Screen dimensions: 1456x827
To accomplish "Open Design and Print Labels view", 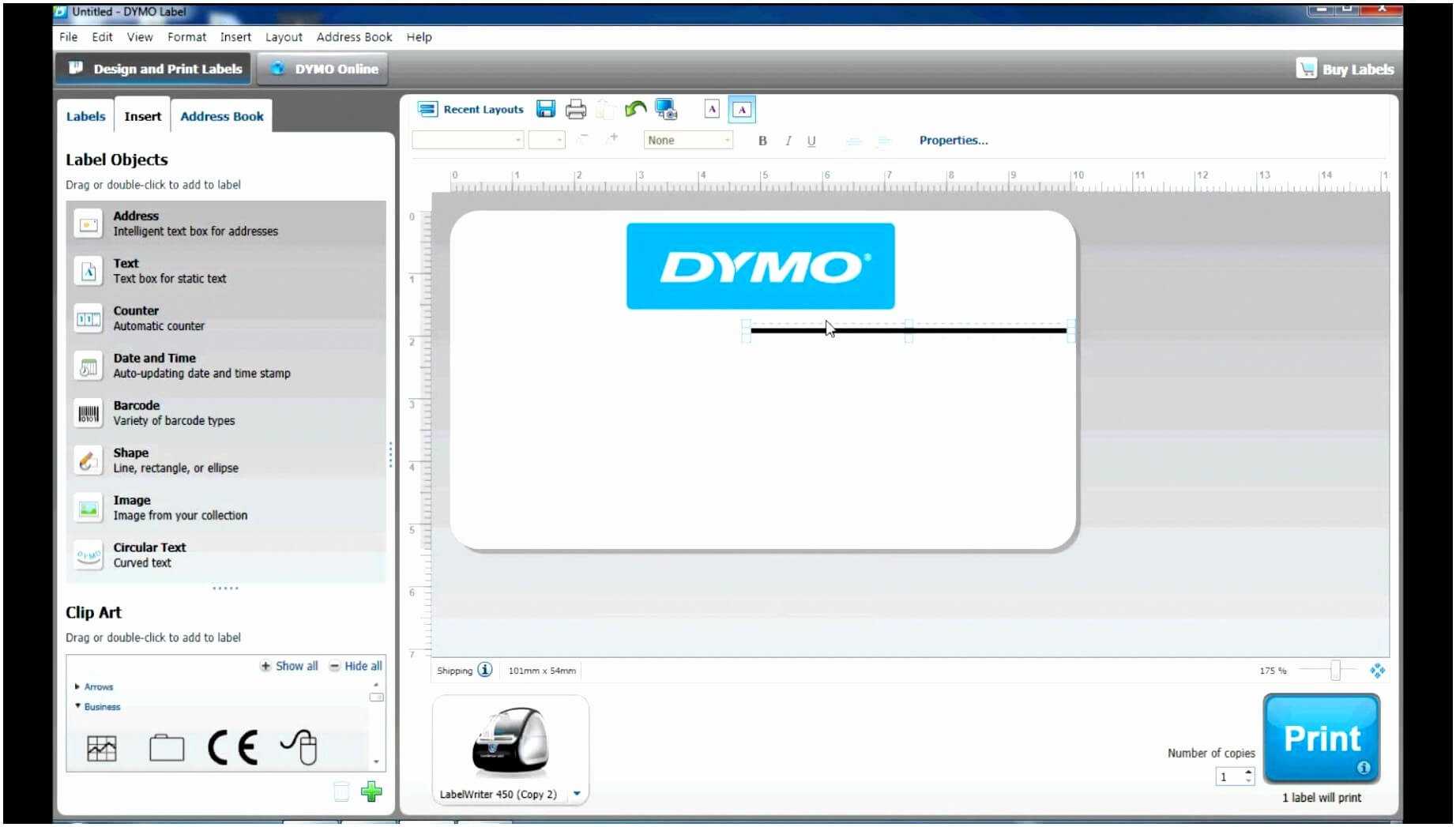I will 154,69.
